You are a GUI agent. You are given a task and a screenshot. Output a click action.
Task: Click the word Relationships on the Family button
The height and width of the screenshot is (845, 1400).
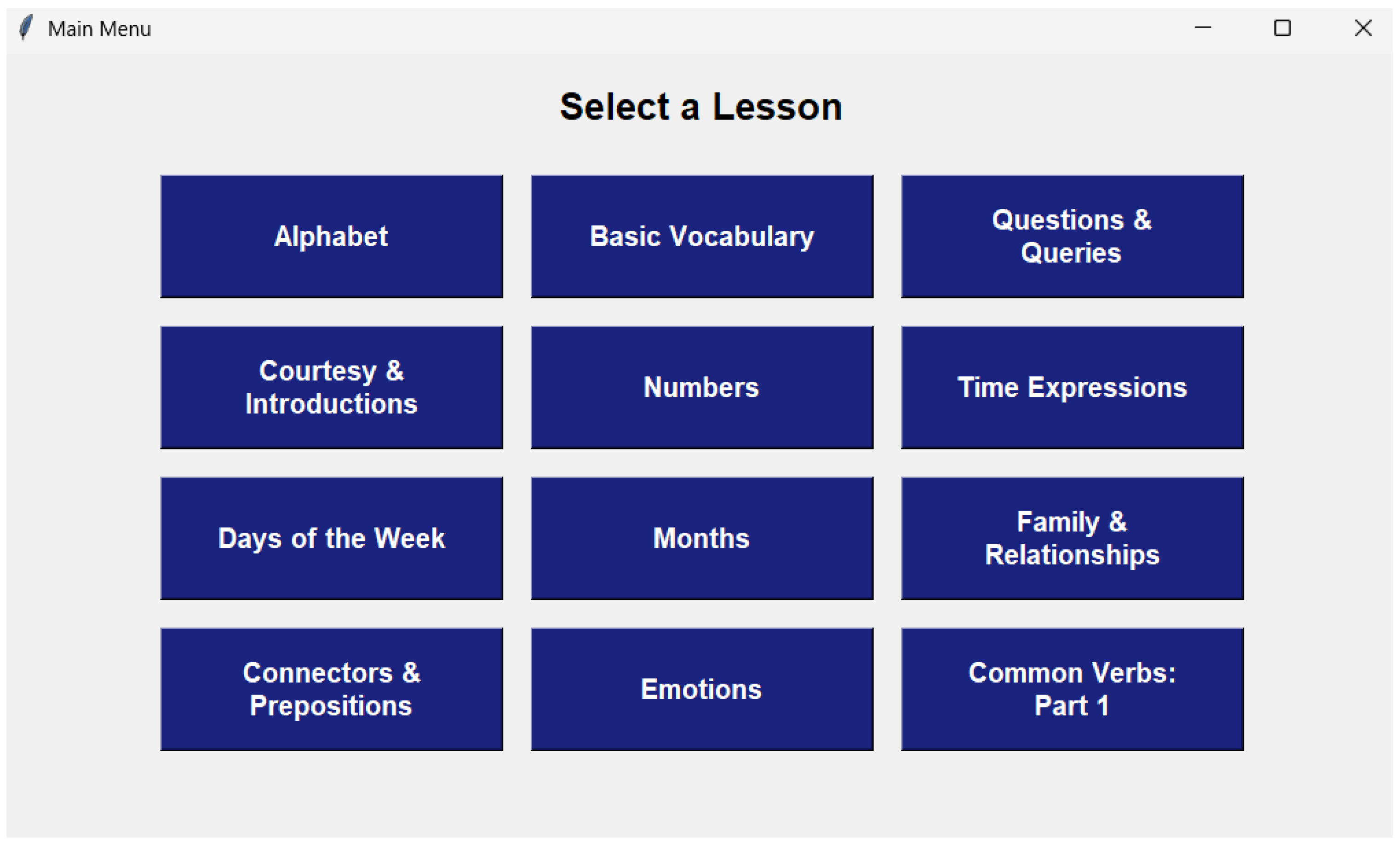1072,555
